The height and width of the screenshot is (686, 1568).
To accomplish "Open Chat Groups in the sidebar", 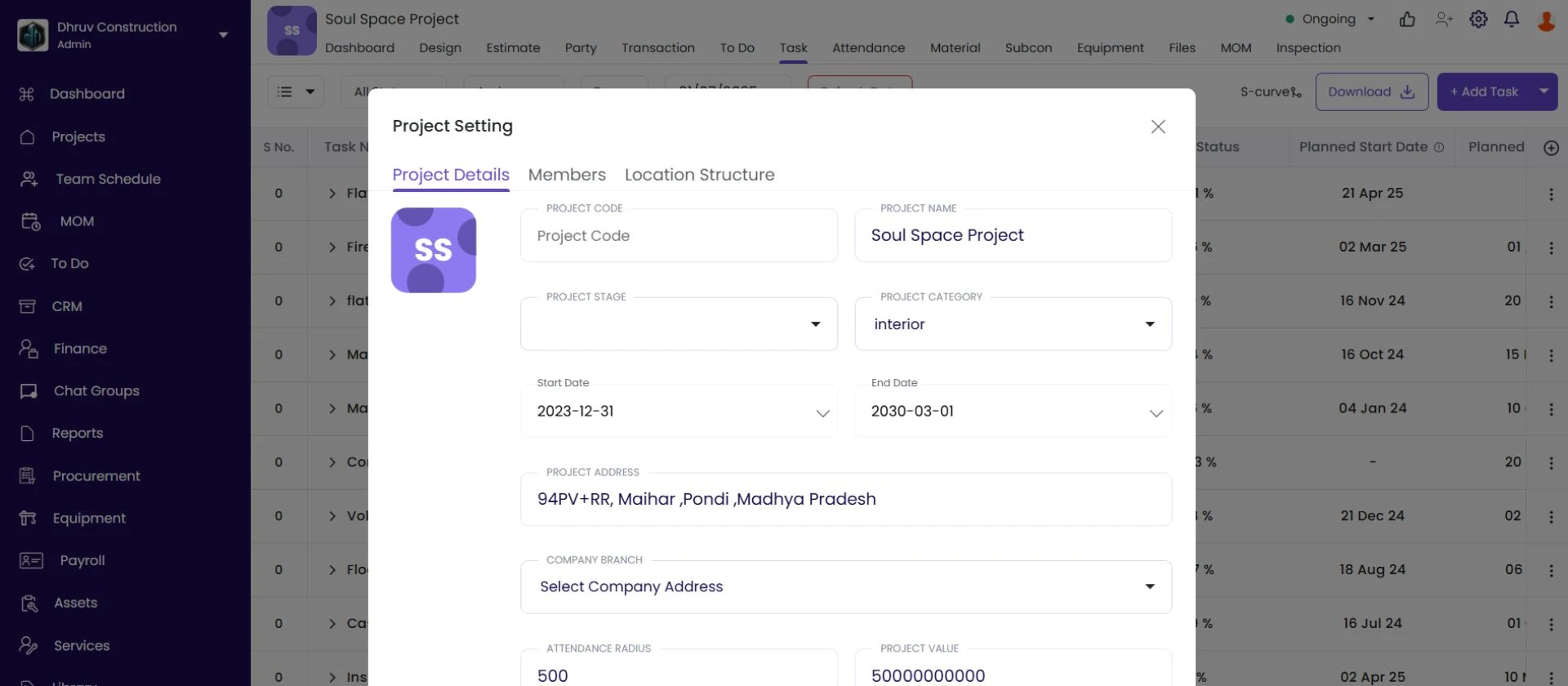I will click(96, 391).
